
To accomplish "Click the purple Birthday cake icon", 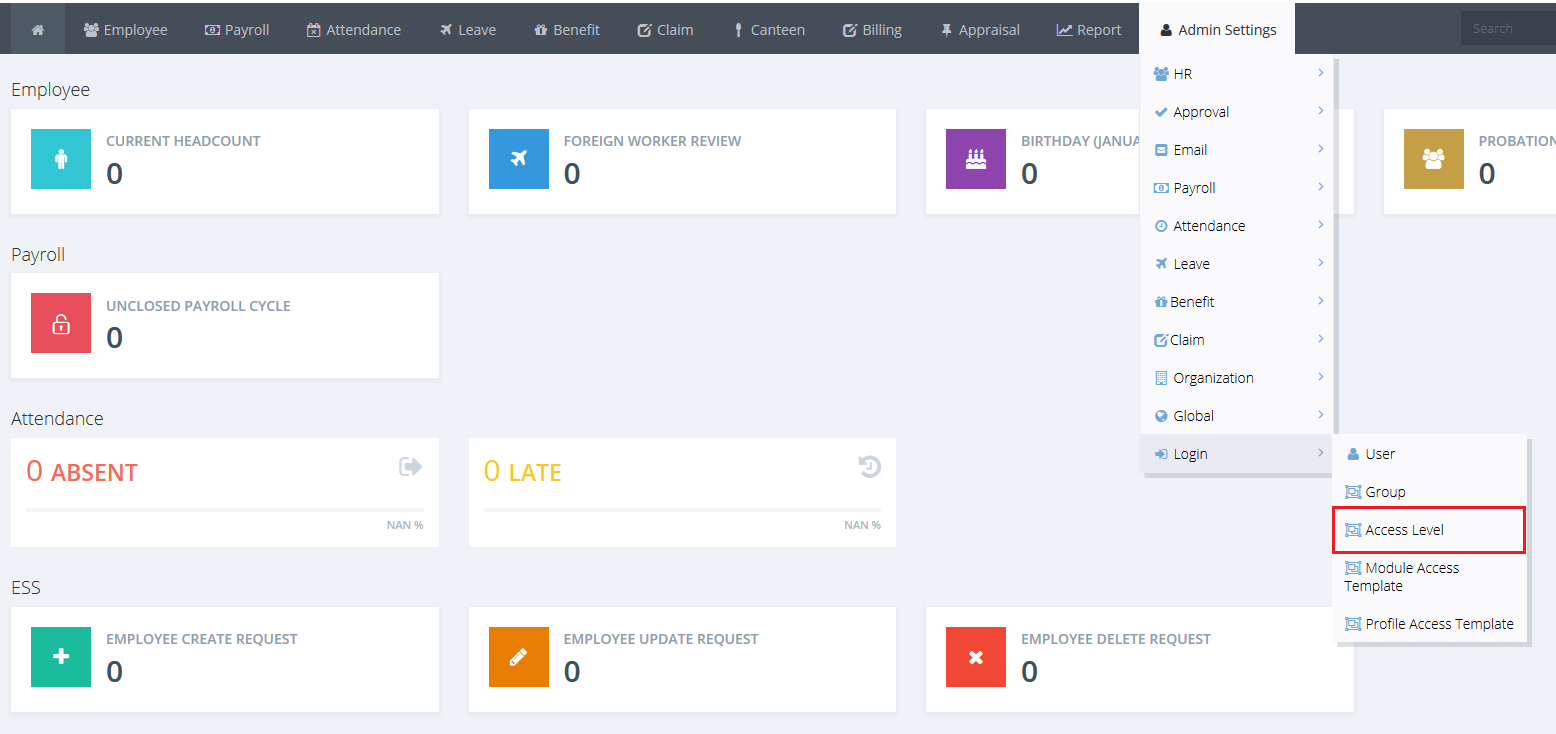I will pos(975,159).
